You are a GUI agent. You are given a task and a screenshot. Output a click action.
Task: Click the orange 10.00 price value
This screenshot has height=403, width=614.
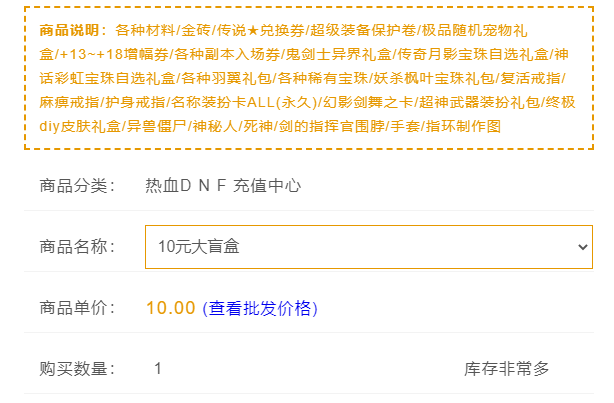tap(170, 308)
